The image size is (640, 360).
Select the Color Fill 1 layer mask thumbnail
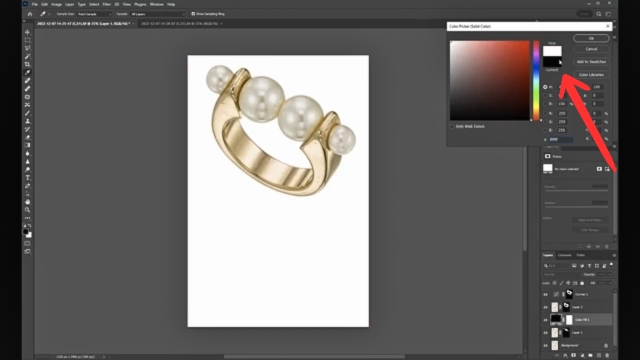click(x=569, y=320)
